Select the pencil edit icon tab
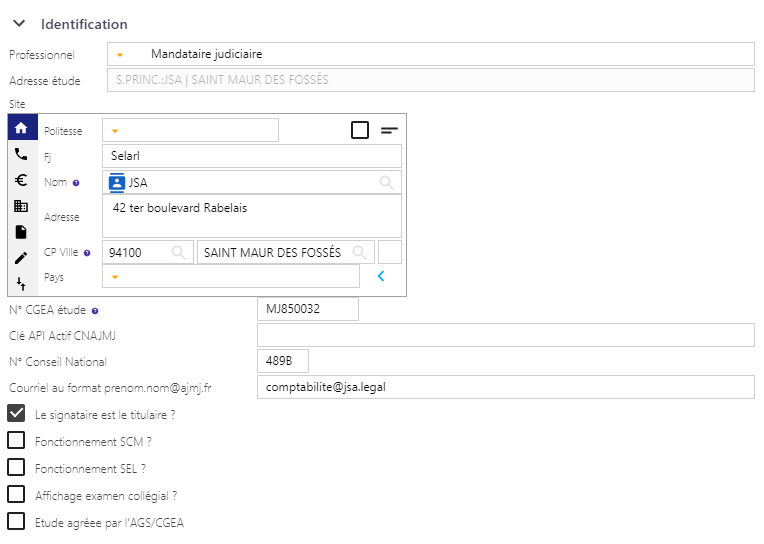Screen dimensions: 764x544 pos(21,258)
